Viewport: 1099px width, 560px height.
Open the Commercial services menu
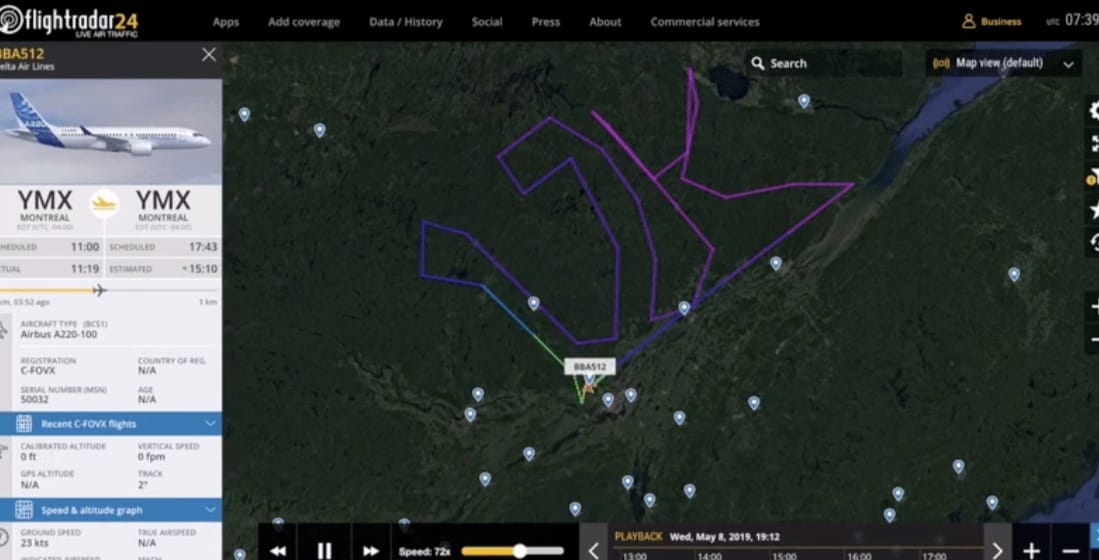[704, 22]
